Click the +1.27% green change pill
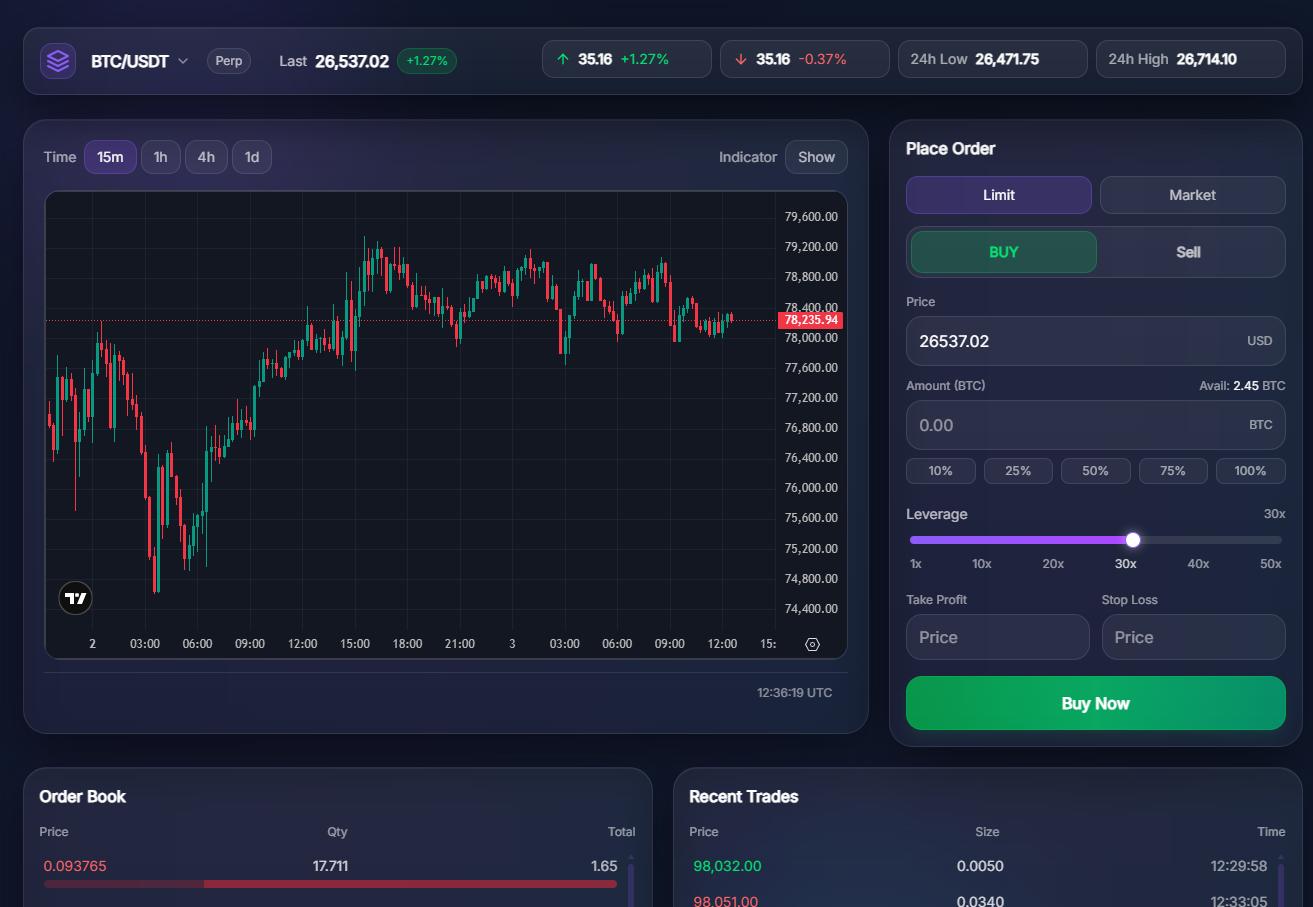The image size is (1313, 907). [x=427, y=61]
